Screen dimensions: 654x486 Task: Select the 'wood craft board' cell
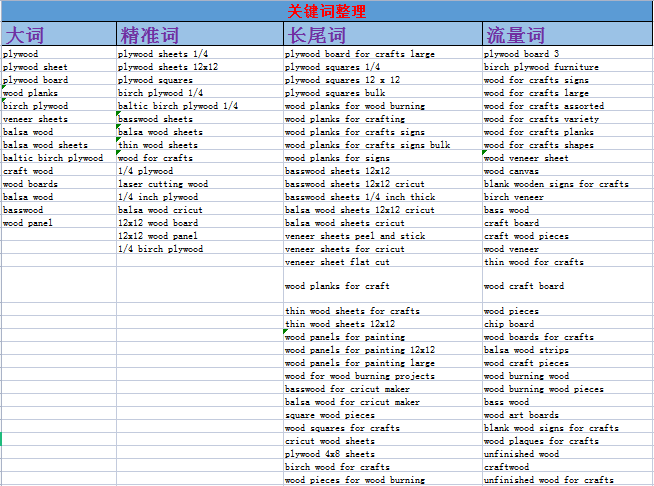click(567, 286)
